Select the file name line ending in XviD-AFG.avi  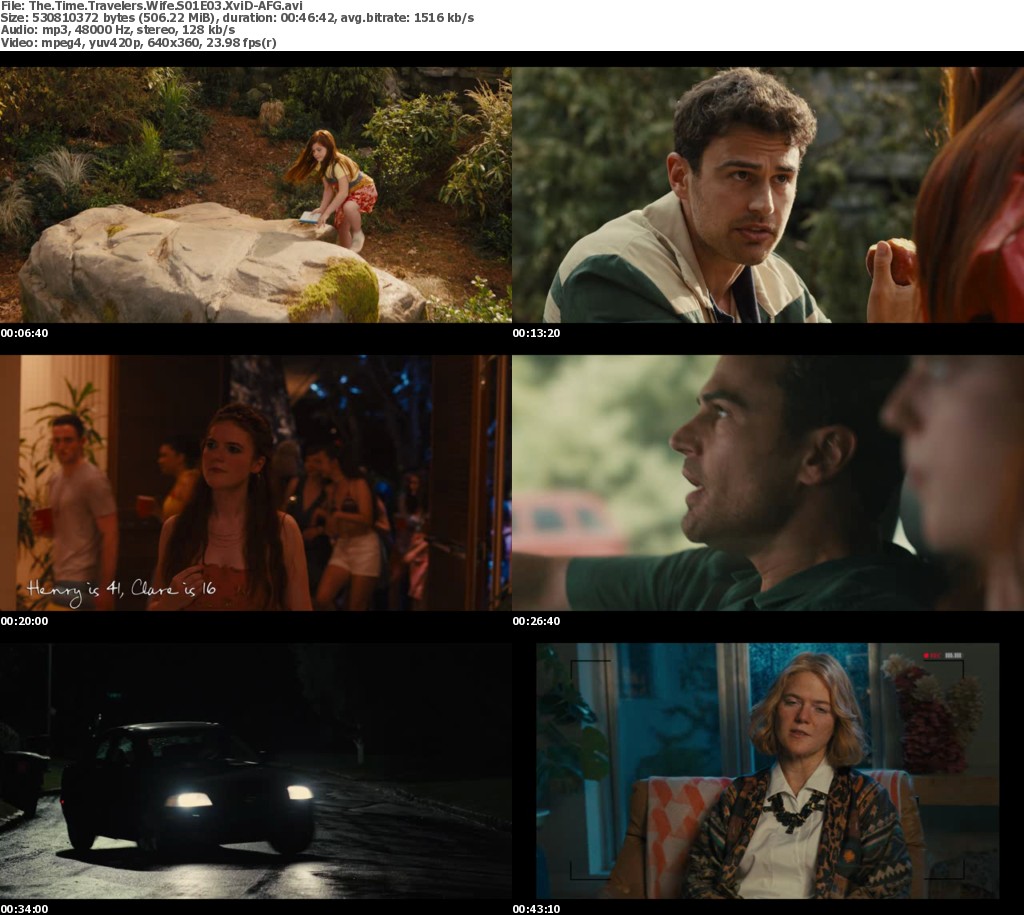152,6
